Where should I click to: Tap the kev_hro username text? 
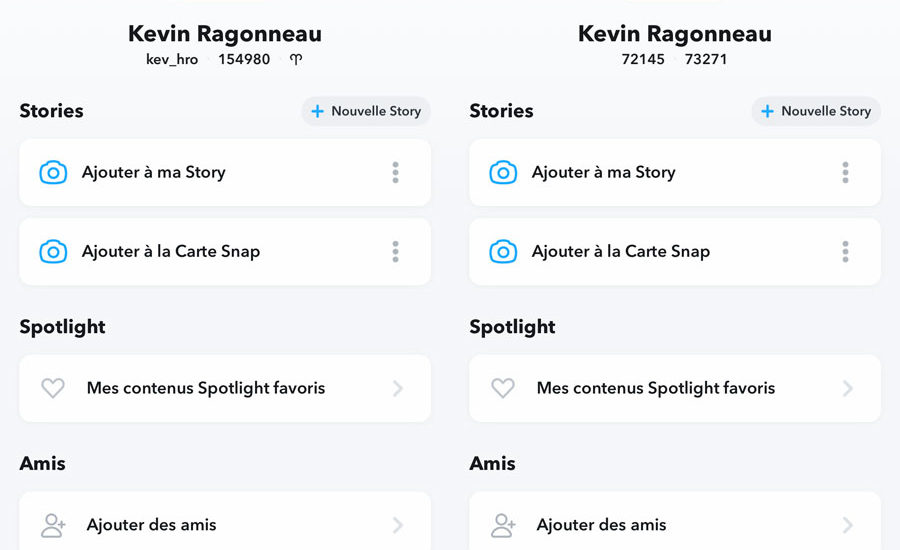tap(172, 59)
